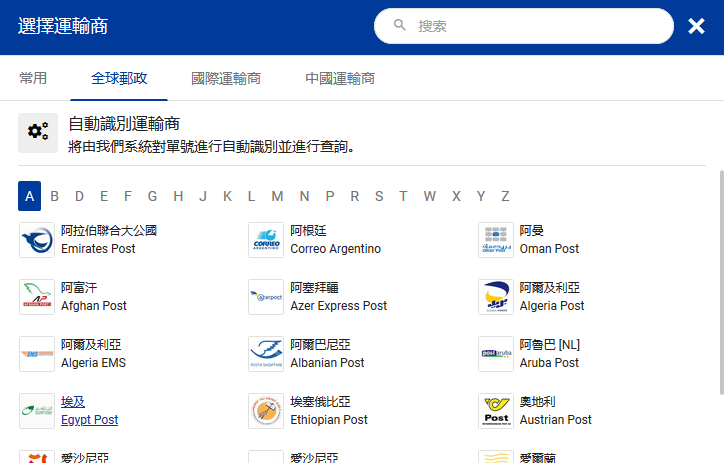
Task: Click the Egypt Post logo icon
Action: click(37, 411)
